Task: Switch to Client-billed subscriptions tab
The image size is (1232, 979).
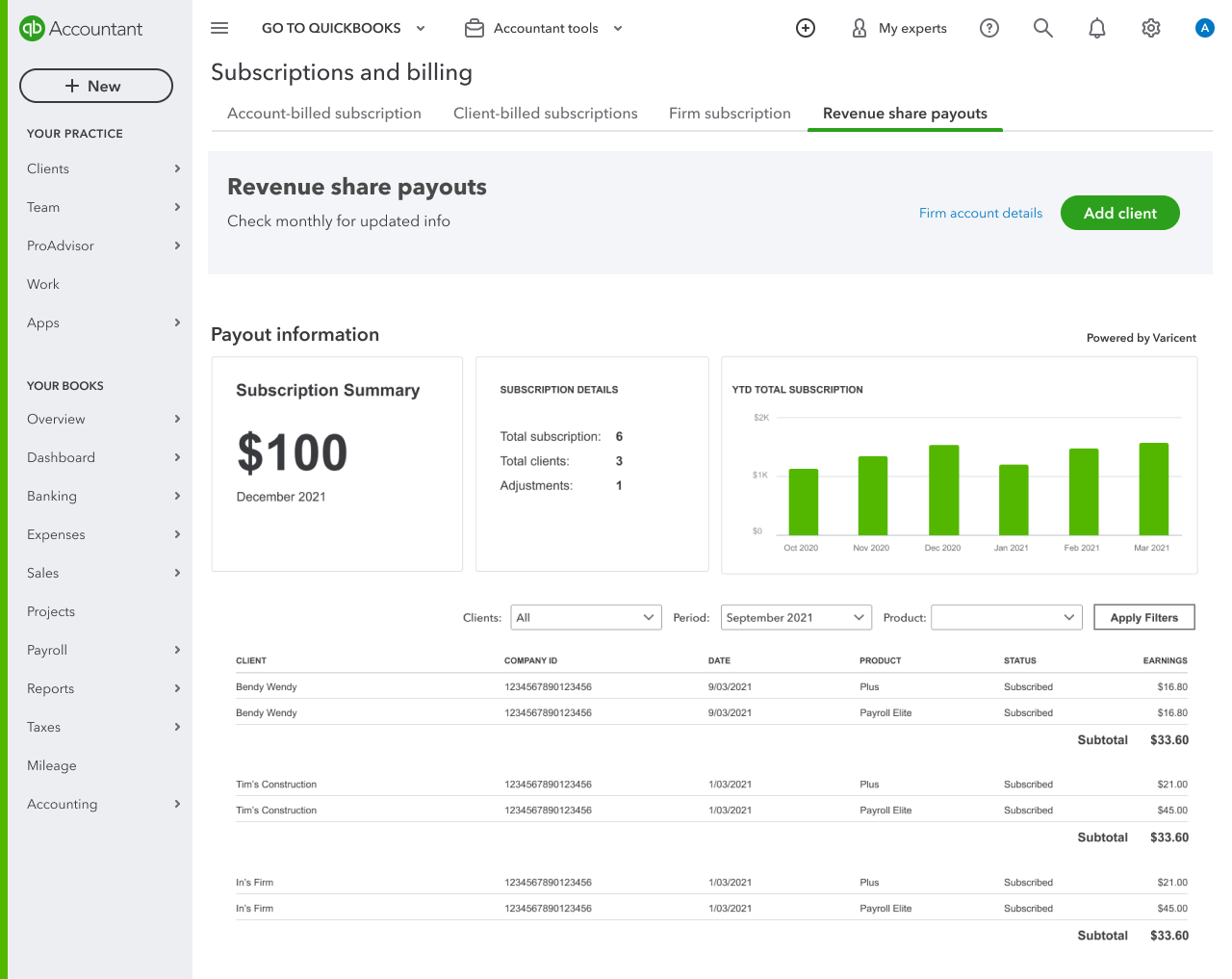Action: pyautogui.click(x=546, y=114)
